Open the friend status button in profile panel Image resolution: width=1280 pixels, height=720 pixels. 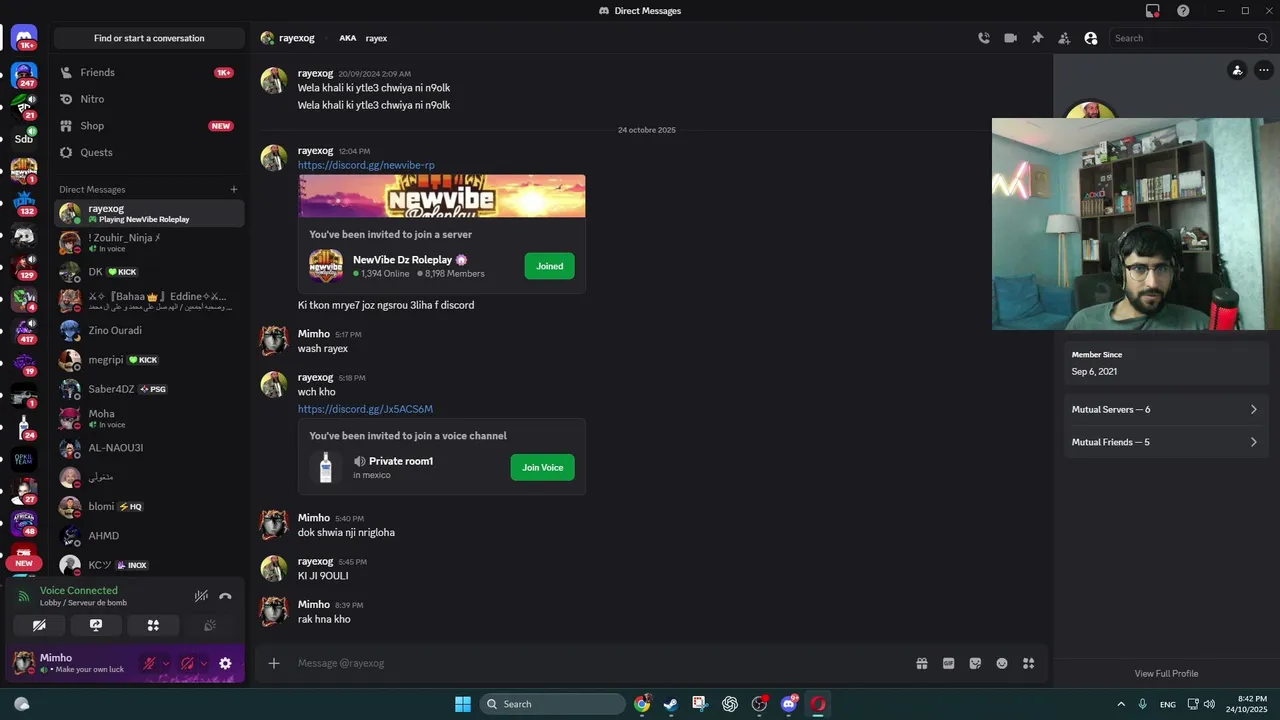tap(1237, 70)
